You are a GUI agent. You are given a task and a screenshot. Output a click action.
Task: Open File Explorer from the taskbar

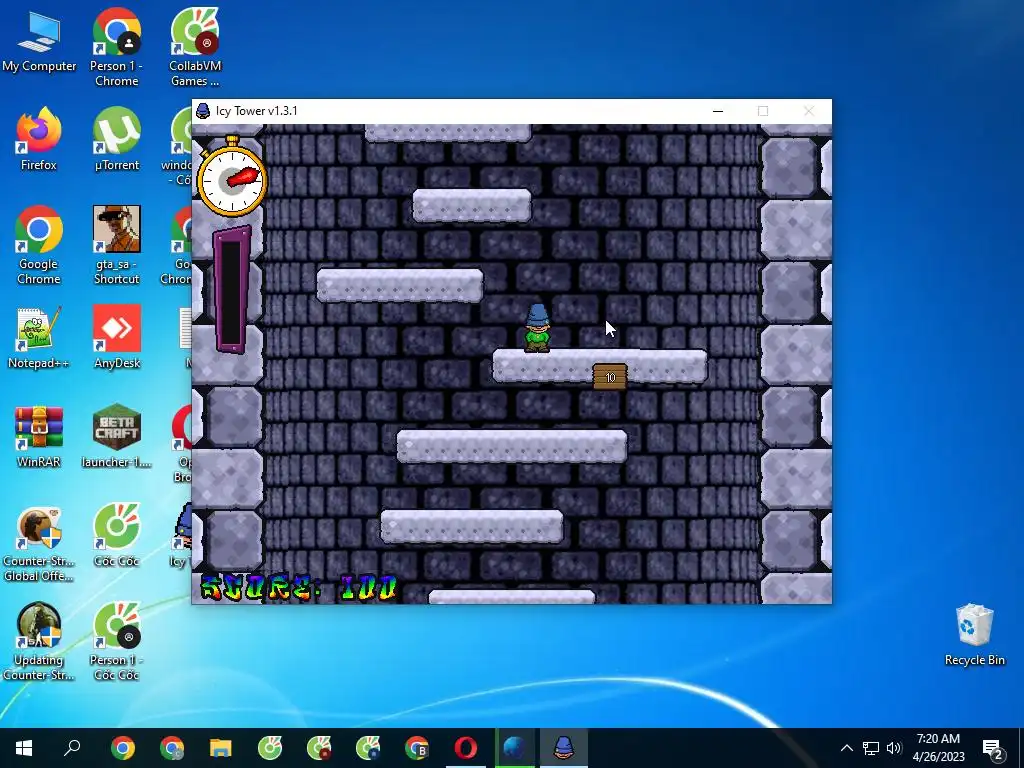(221, 748)
